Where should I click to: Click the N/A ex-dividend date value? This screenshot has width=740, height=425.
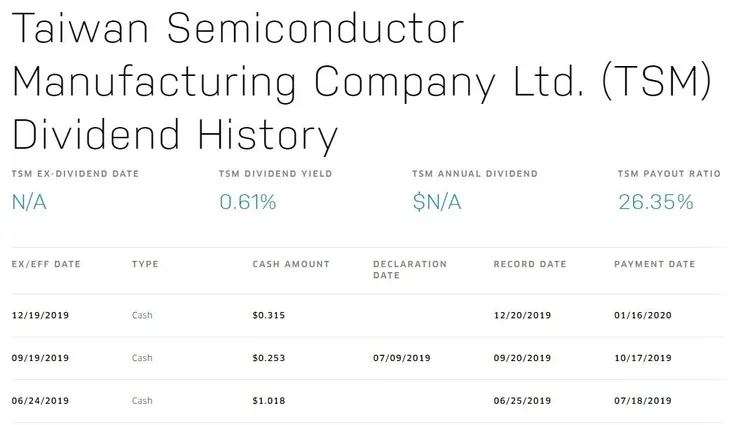pyautogui.click(x=30, y=202)
